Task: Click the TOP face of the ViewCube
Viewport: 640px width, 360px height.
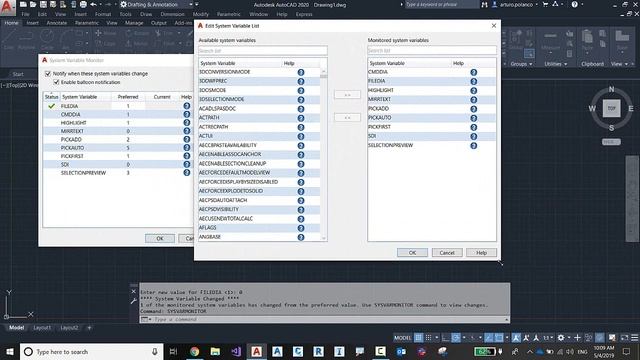Action: [x=611, y=108]
